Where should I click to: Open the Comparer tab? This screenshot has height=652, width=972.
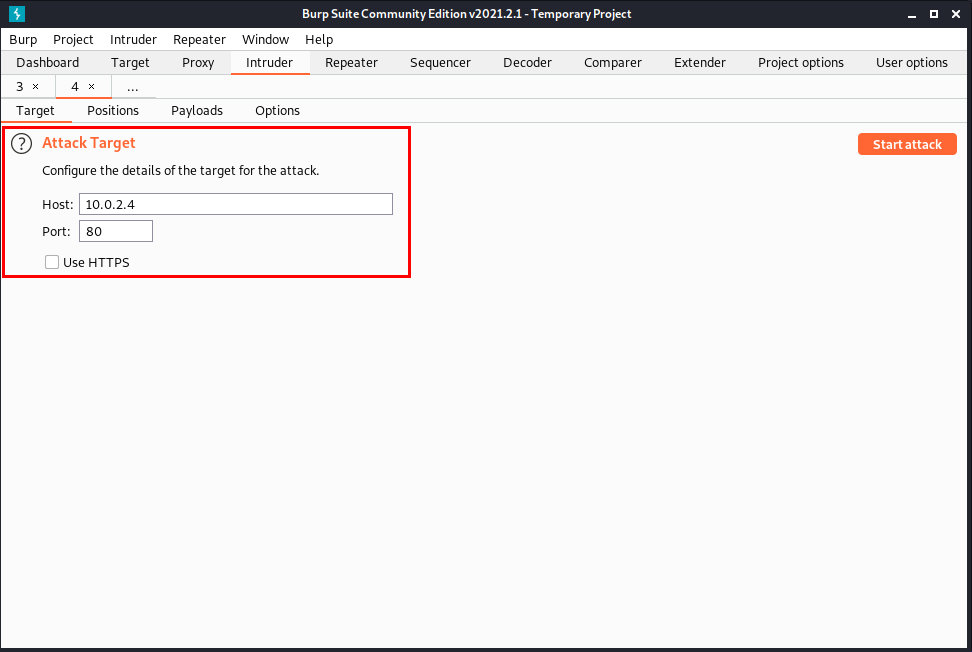tap(612, 63)
